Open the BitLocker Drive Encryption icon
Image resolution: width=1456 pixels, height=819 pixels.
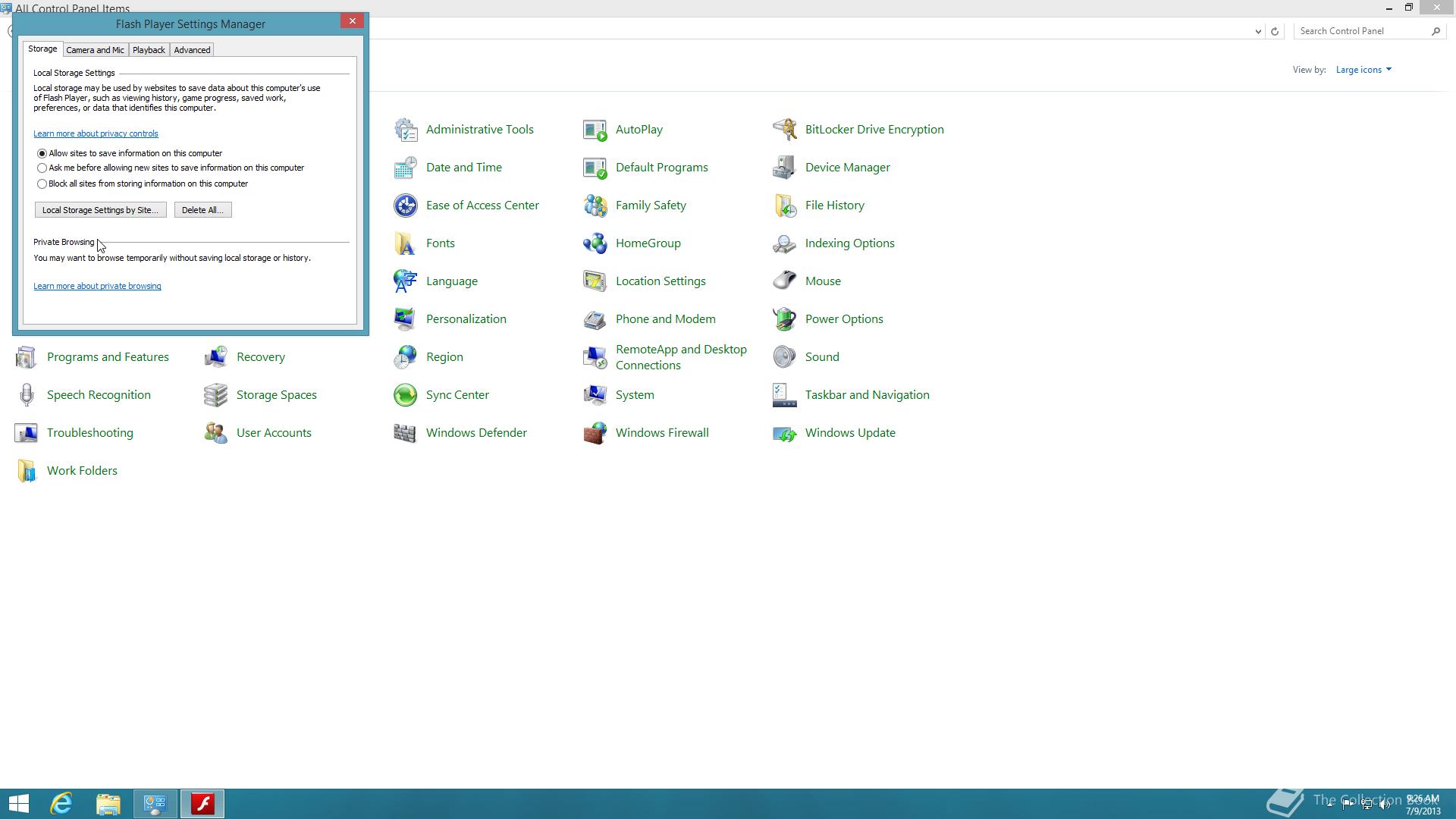pos(785,130)
